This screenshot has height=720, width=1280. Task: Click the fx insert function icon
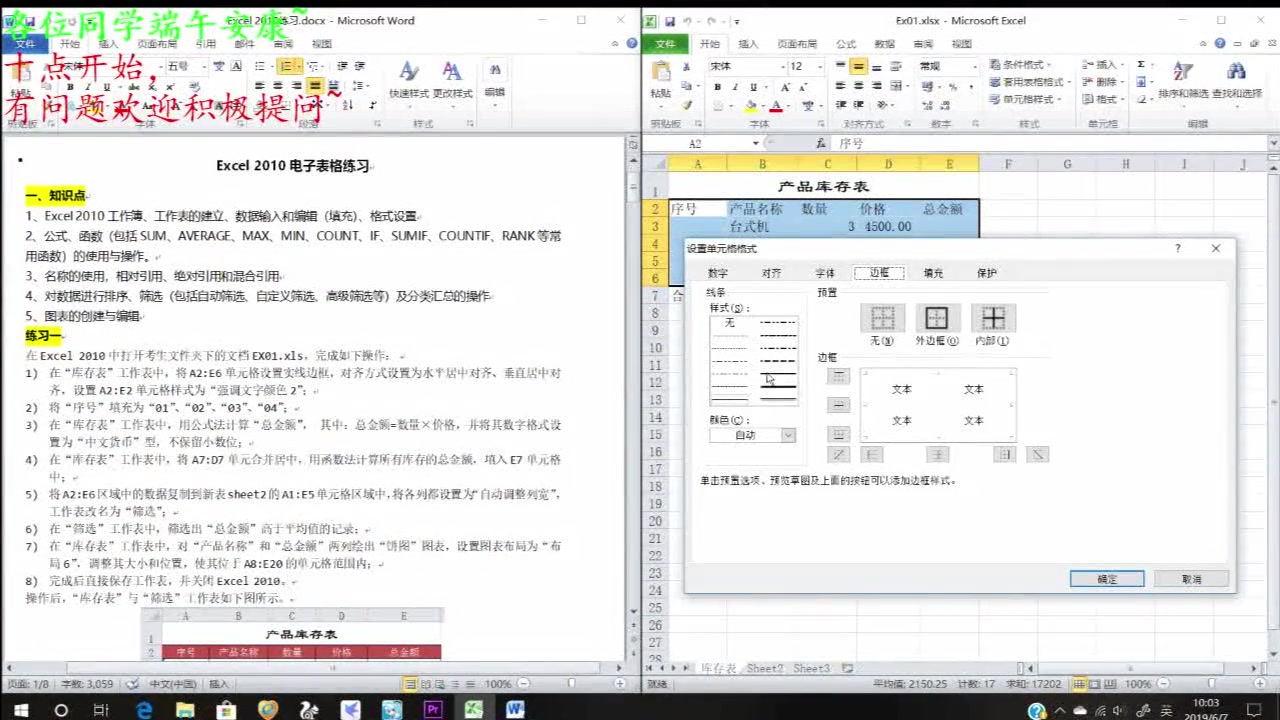(x=821, y=144)
